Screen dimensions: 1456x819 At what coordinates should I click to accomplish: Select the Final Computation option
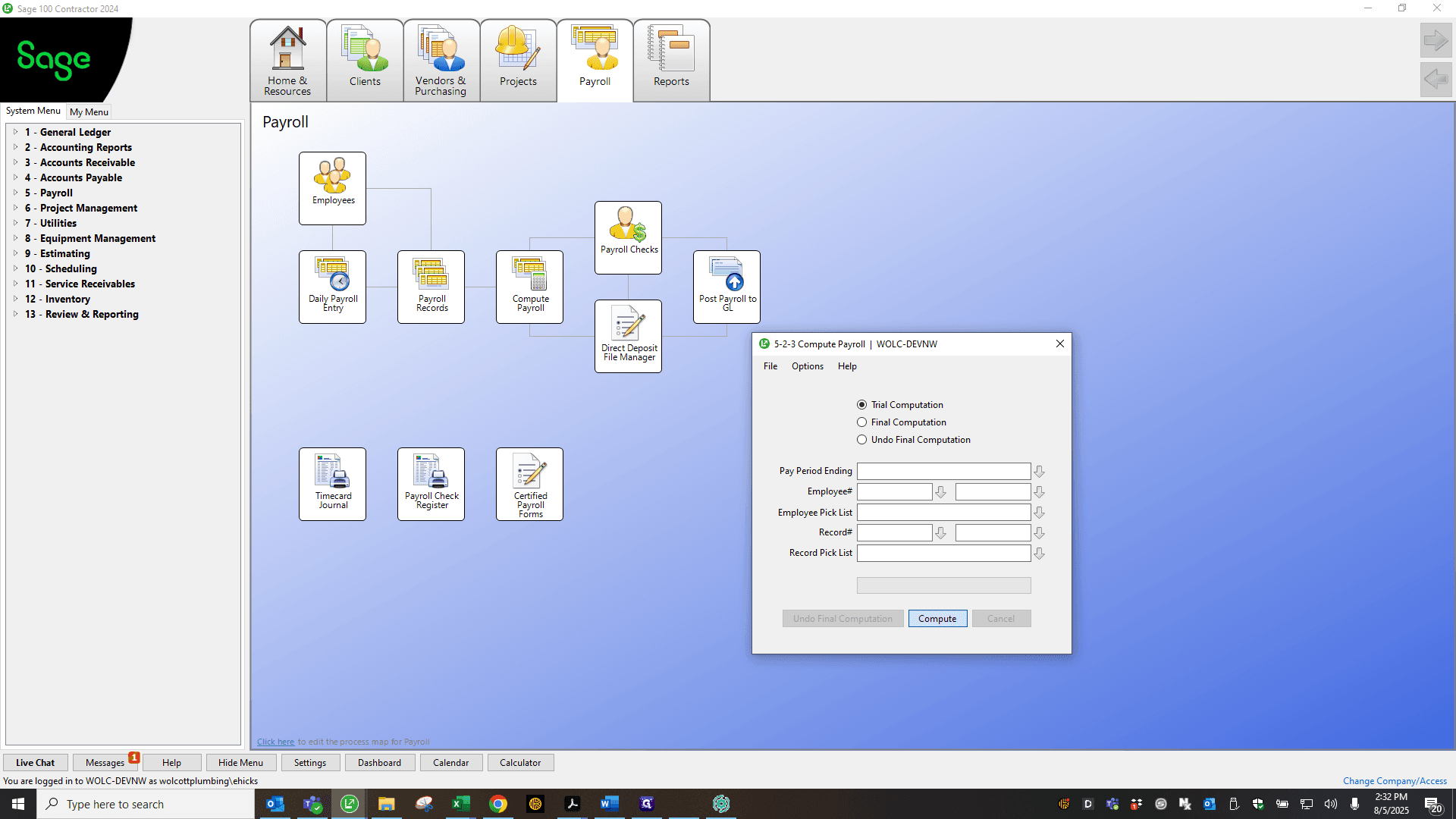(861, 422)
